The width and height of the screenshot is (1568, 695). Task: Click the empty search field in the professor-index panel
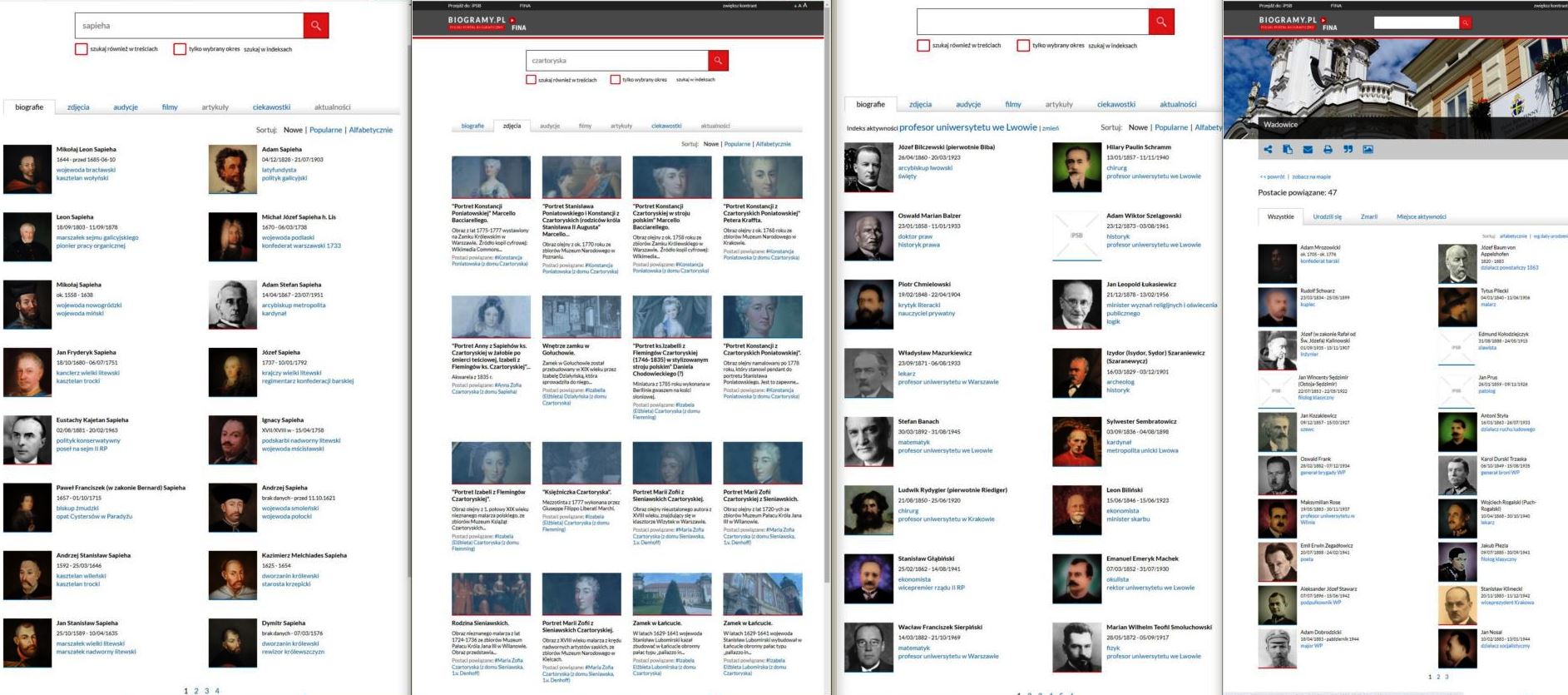tap(1032, 22)
